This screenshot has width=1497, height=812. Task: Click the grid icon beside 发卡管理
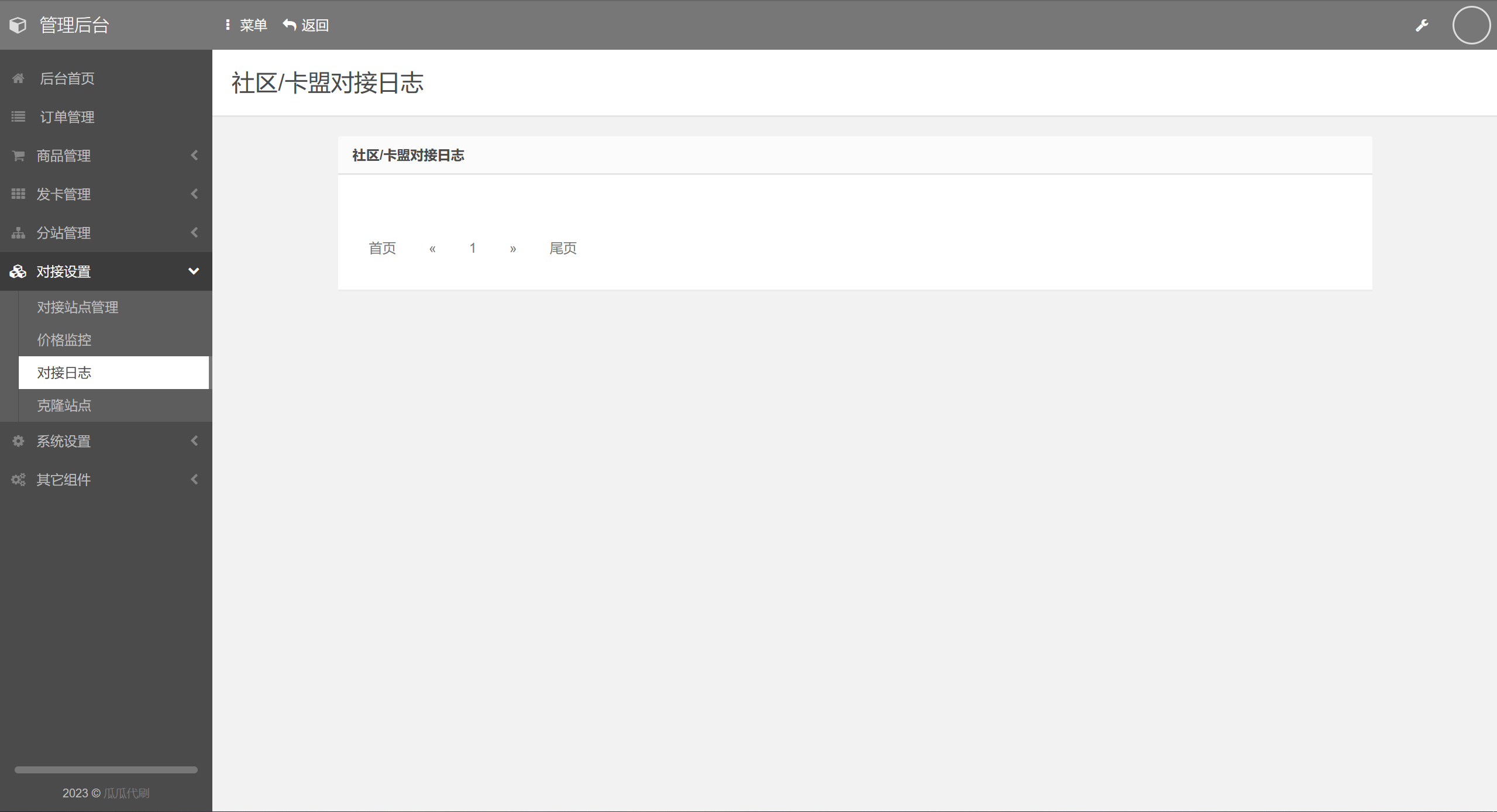[18, 194]
